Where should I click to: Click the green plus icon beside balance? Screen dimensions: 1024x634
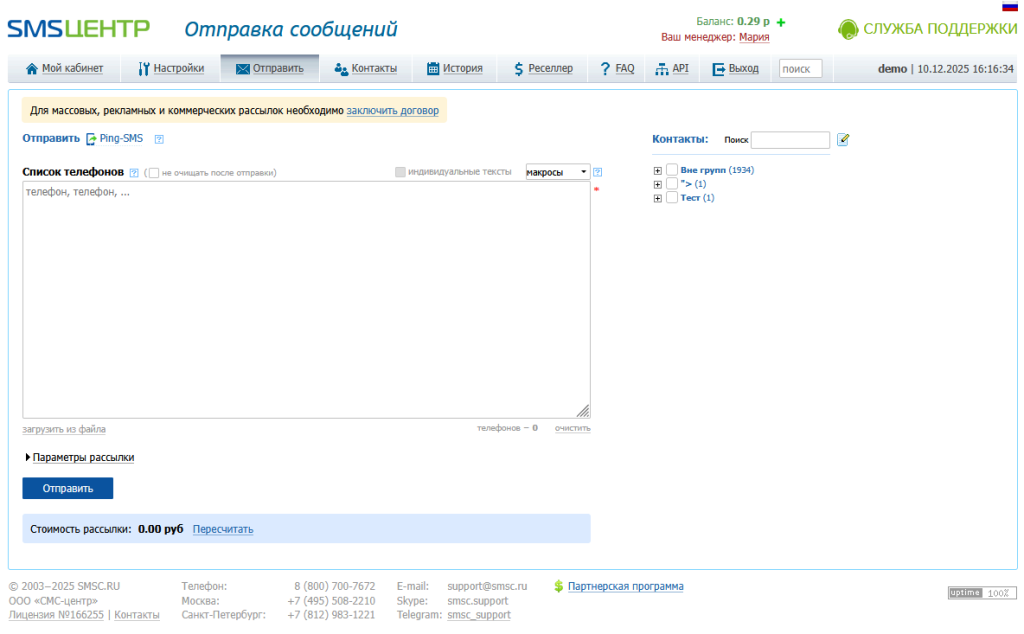(780, 22)
